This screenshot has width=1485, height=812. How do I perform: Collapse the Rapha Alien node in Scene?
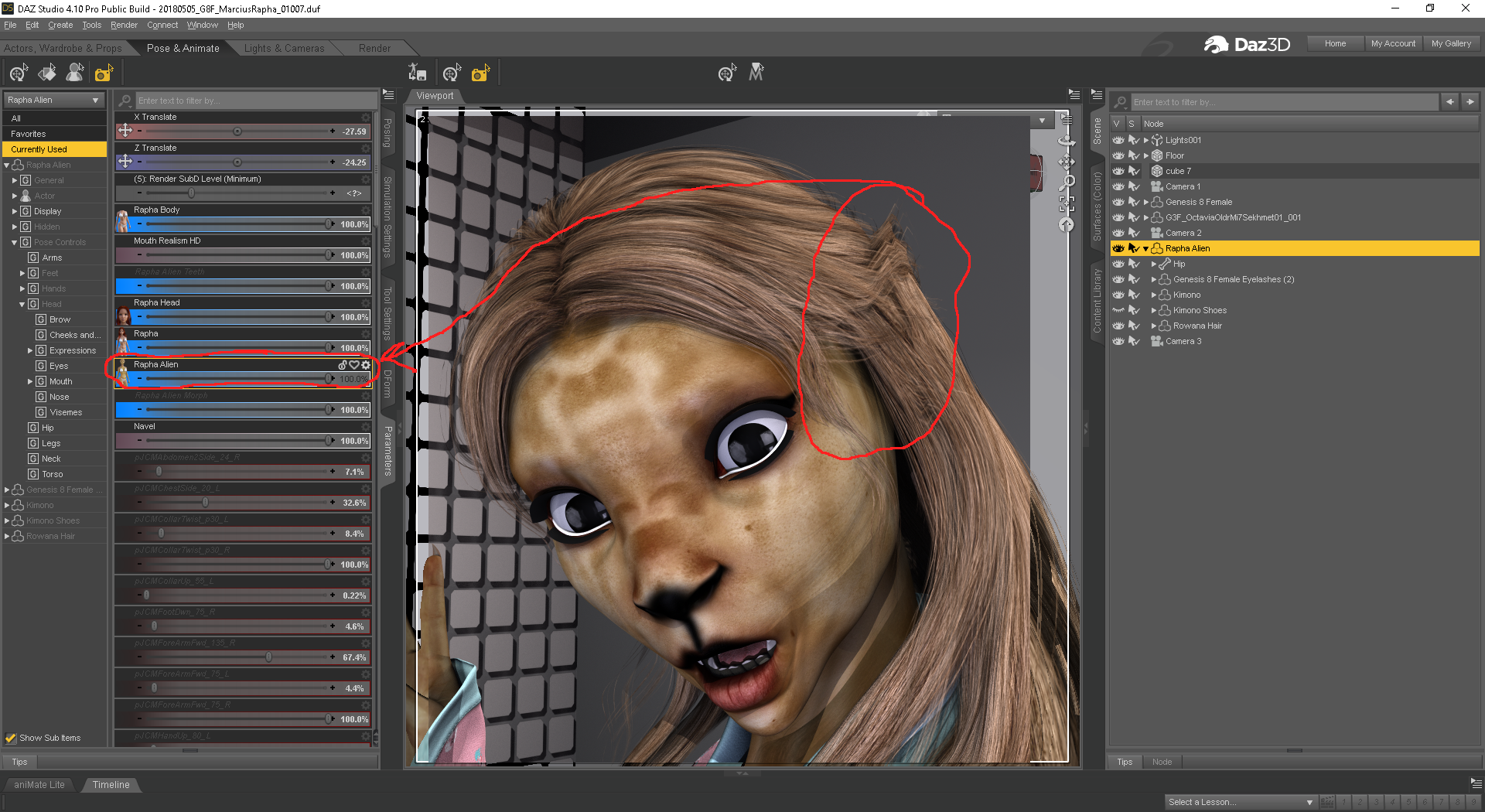[1145, 248]
